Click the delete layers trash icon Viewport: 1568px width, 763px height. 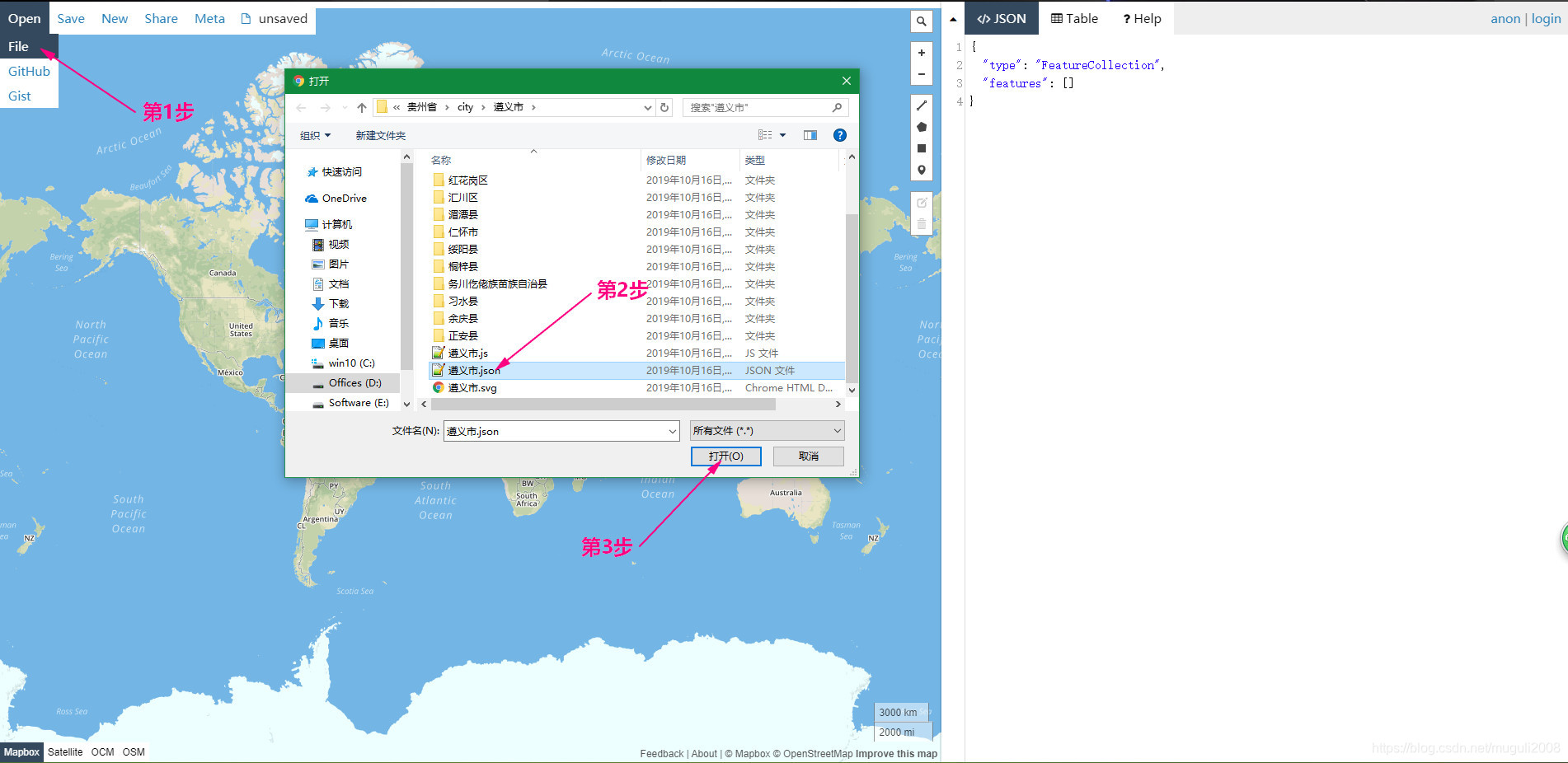(x=921, y=224)
